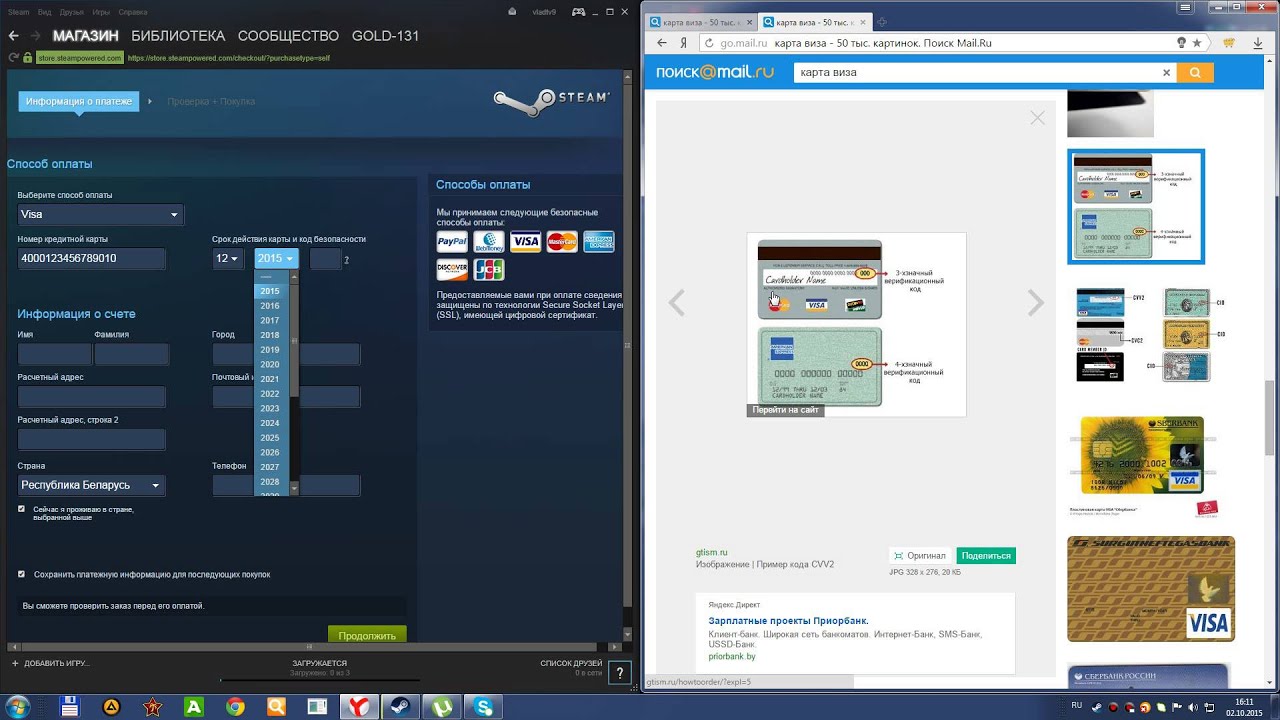
Task: Open the Друзья menu
Action: pos(71,12)
